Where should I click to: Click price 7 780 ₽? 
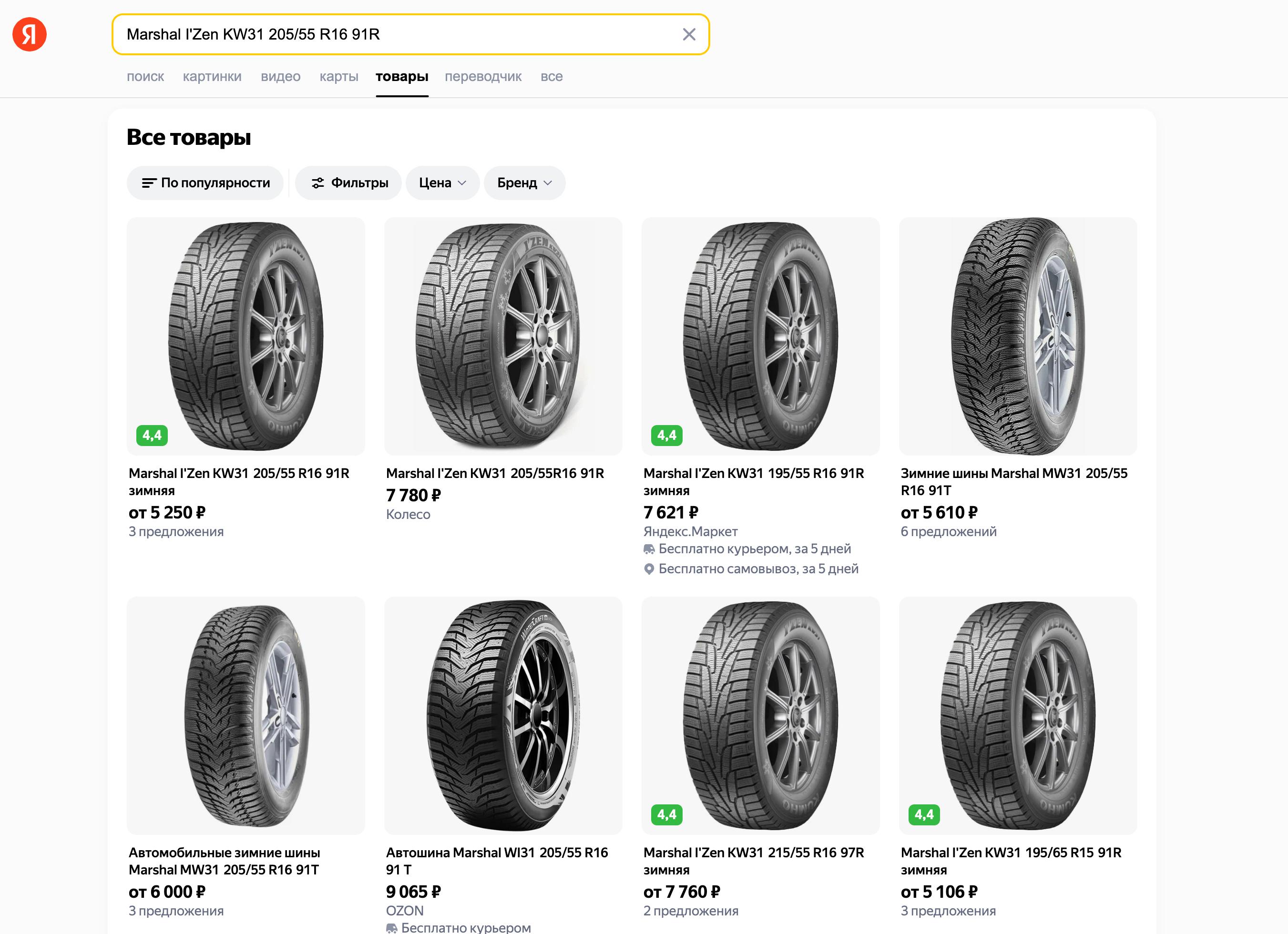tap(413, 495)
